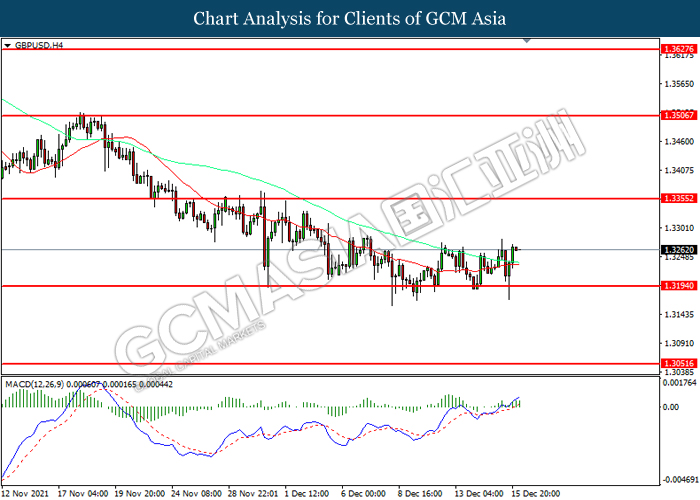700x500 pixels.
Task: Click the 1.30910 price axis value
Action: 679,343
